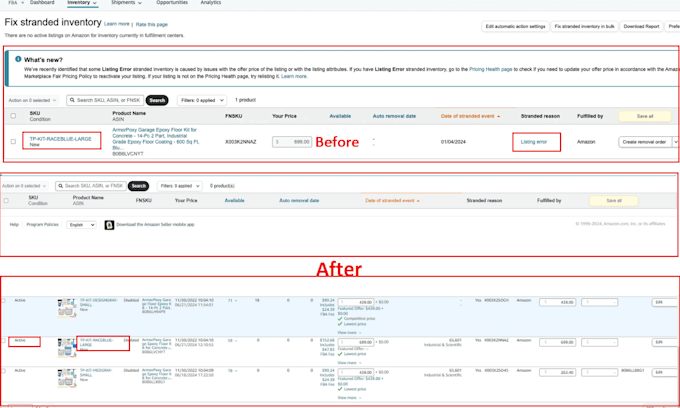Click Program Policies footer link
Screen dimensions: 680x408
pos(42,225)
